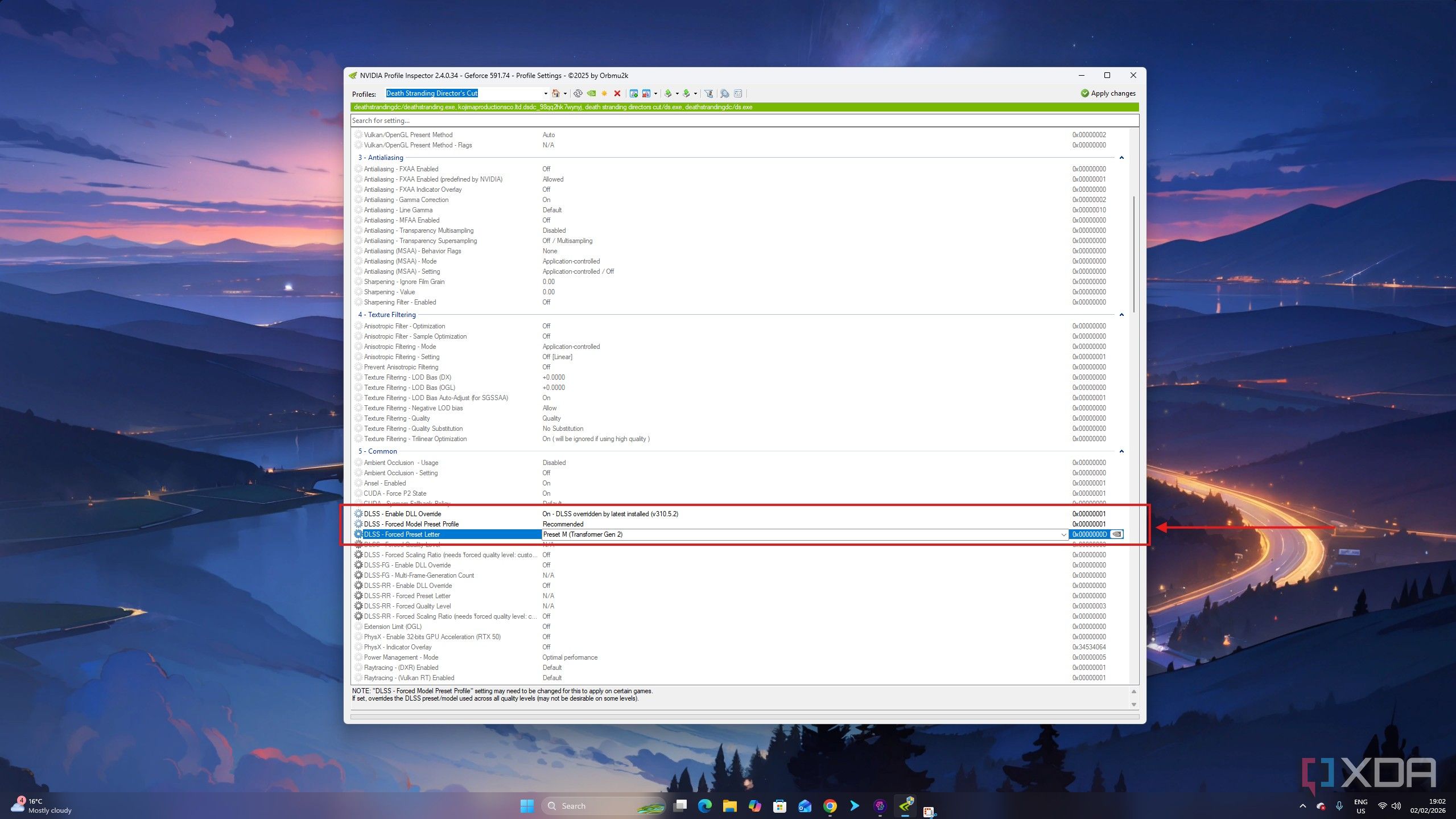Click the taskbar Search box

pyautogui.click(x=603, y=806)
